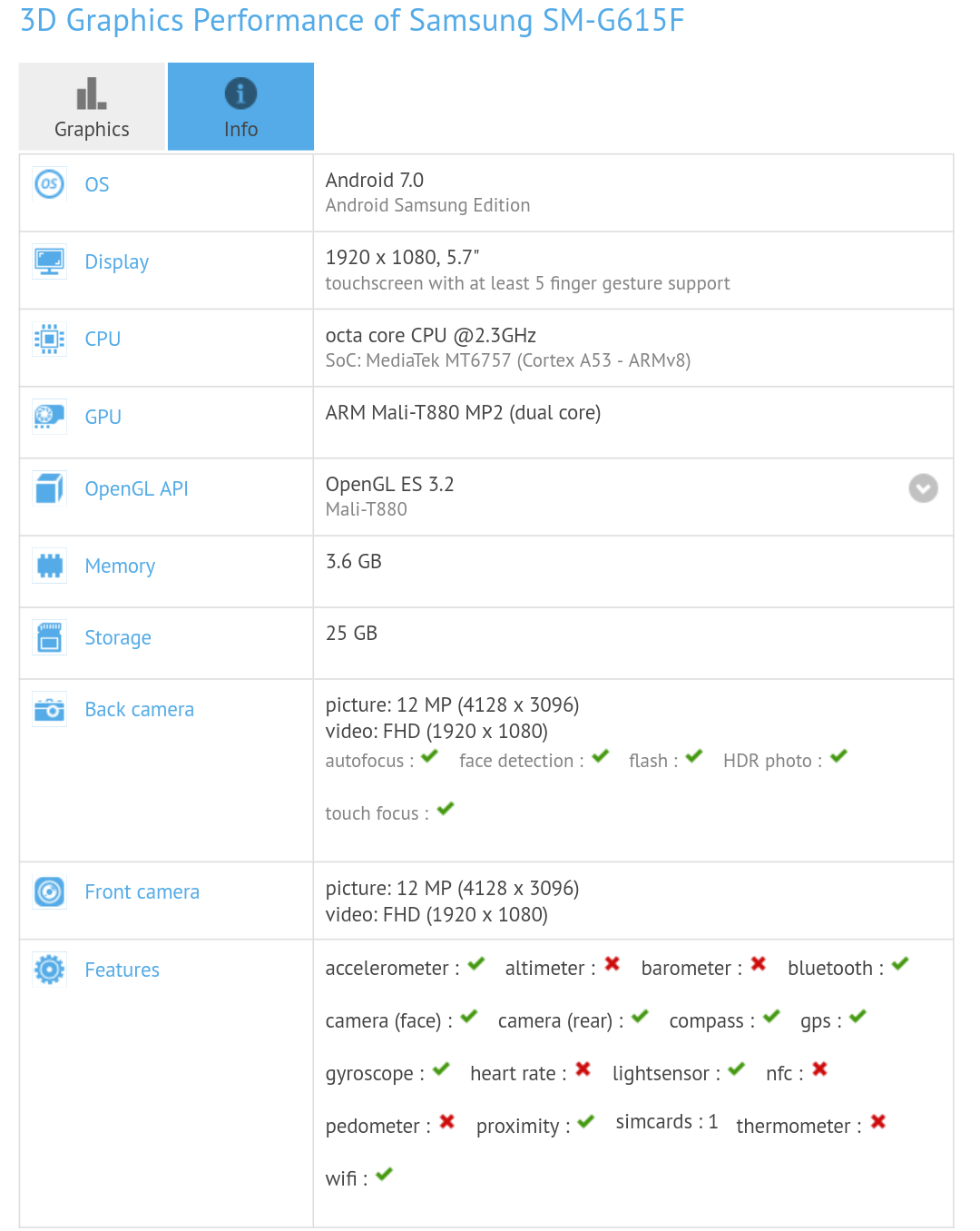Click the touch focus green checkmark
The width and height of the screenshot is (980, 1231).
point(446,809)
